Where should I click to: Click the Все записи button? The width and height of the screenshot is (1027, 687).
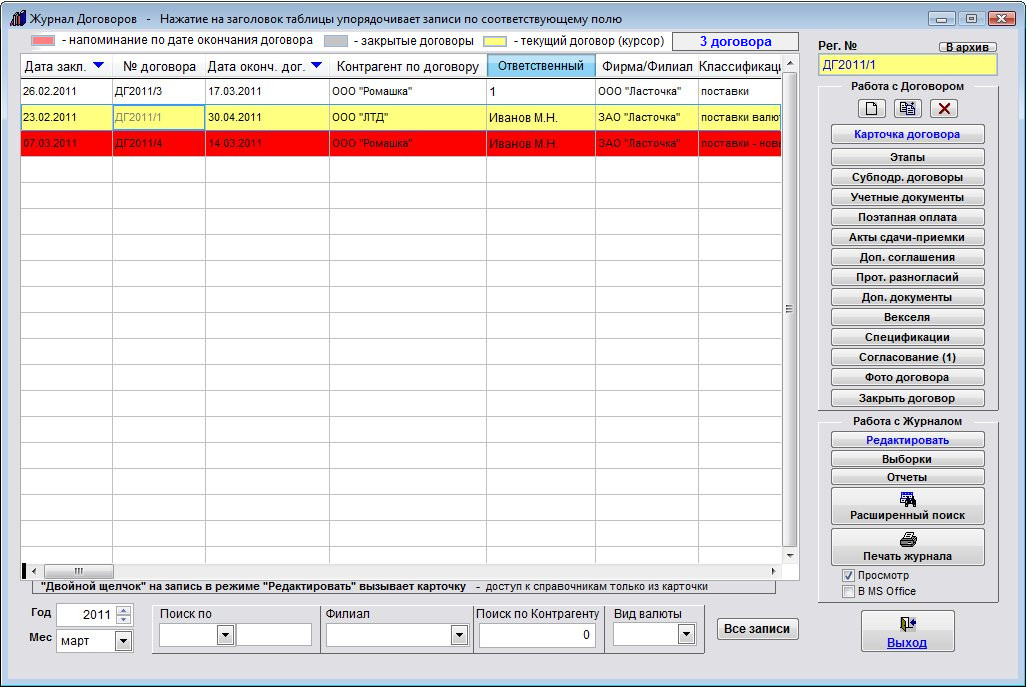[x=757, y=629]
